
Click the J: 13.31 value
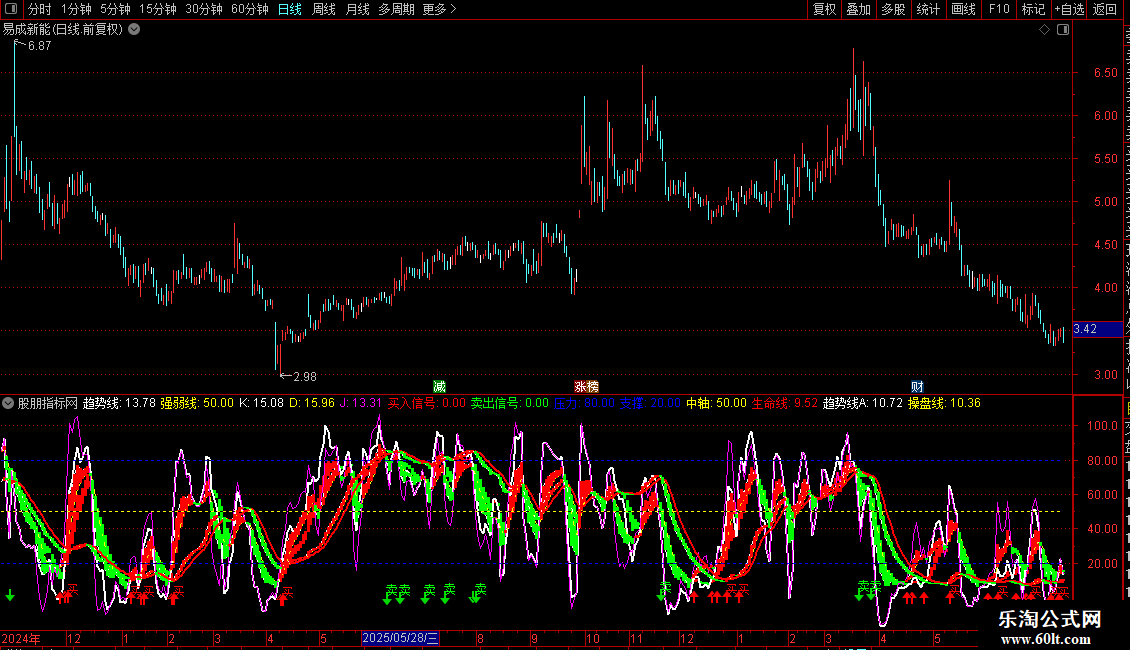click(360, 404)
